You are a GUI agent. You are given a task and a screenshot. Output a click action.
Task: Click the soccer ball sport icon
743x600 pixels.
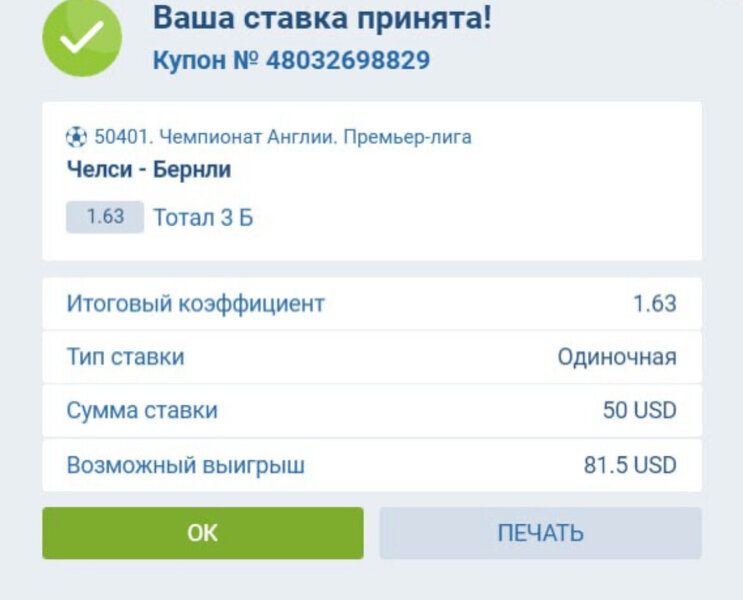coord(76,137)
